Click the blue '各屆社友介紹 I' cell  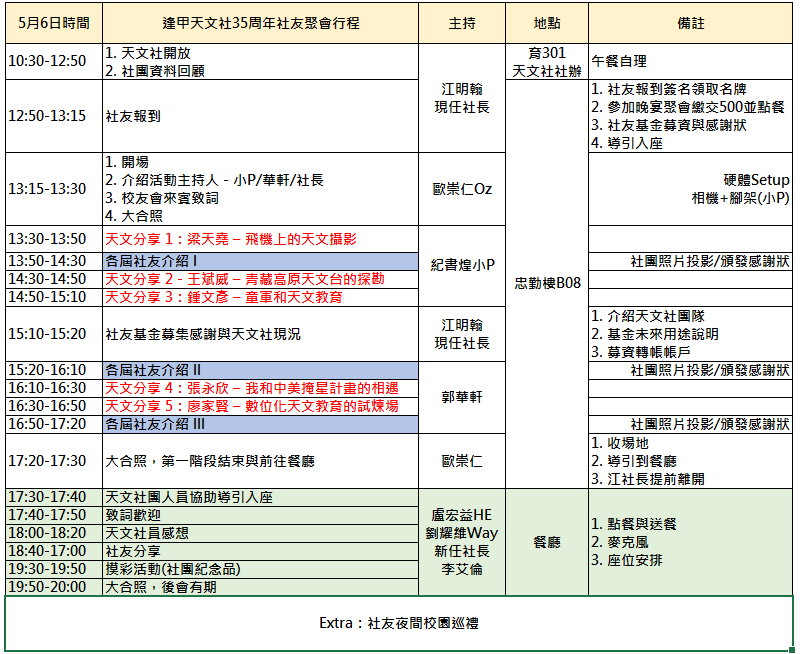(x=260, y=261)
